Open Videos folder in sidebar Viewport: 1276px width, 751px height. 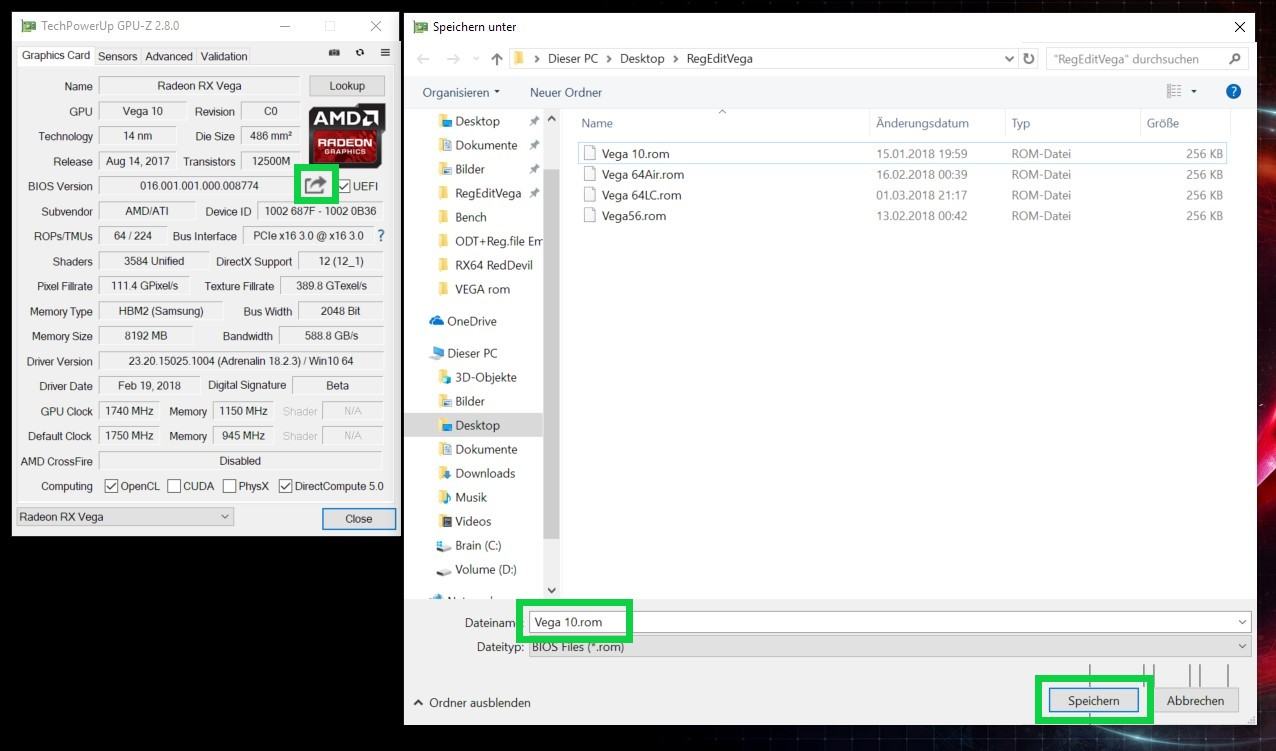465,521
